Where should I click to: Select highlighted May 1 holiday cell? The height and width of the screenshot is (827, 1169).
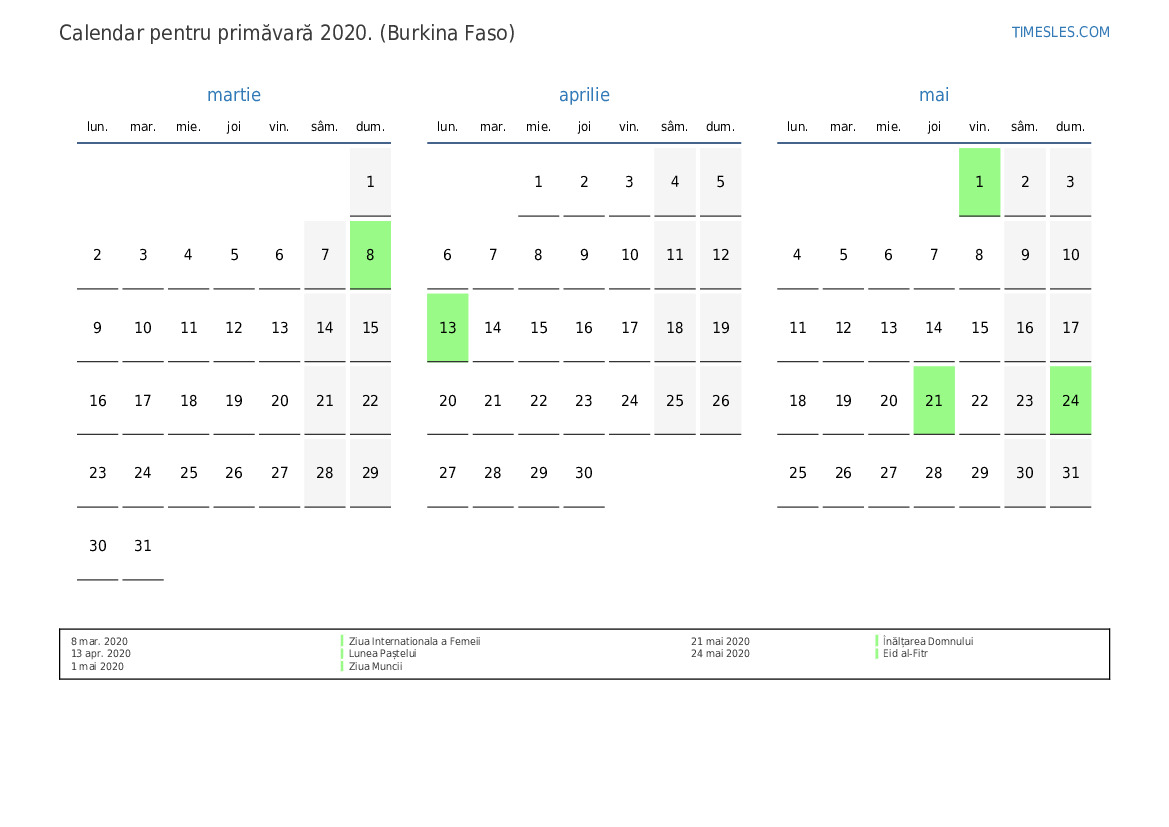(x=979, y=182)
